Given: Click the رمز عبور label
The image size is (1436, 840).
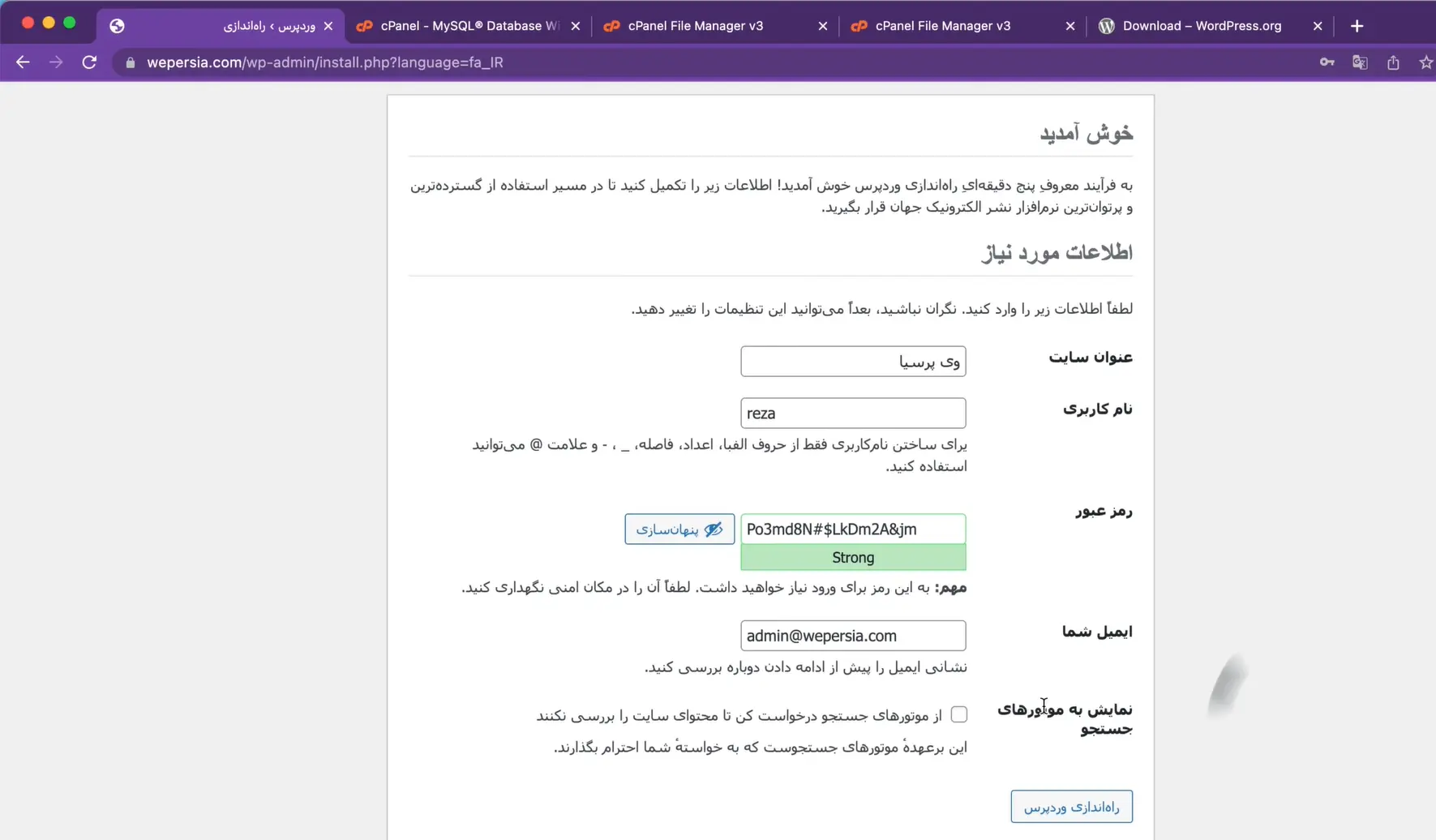Looking at the screenshot, I should coord(1104,512).
